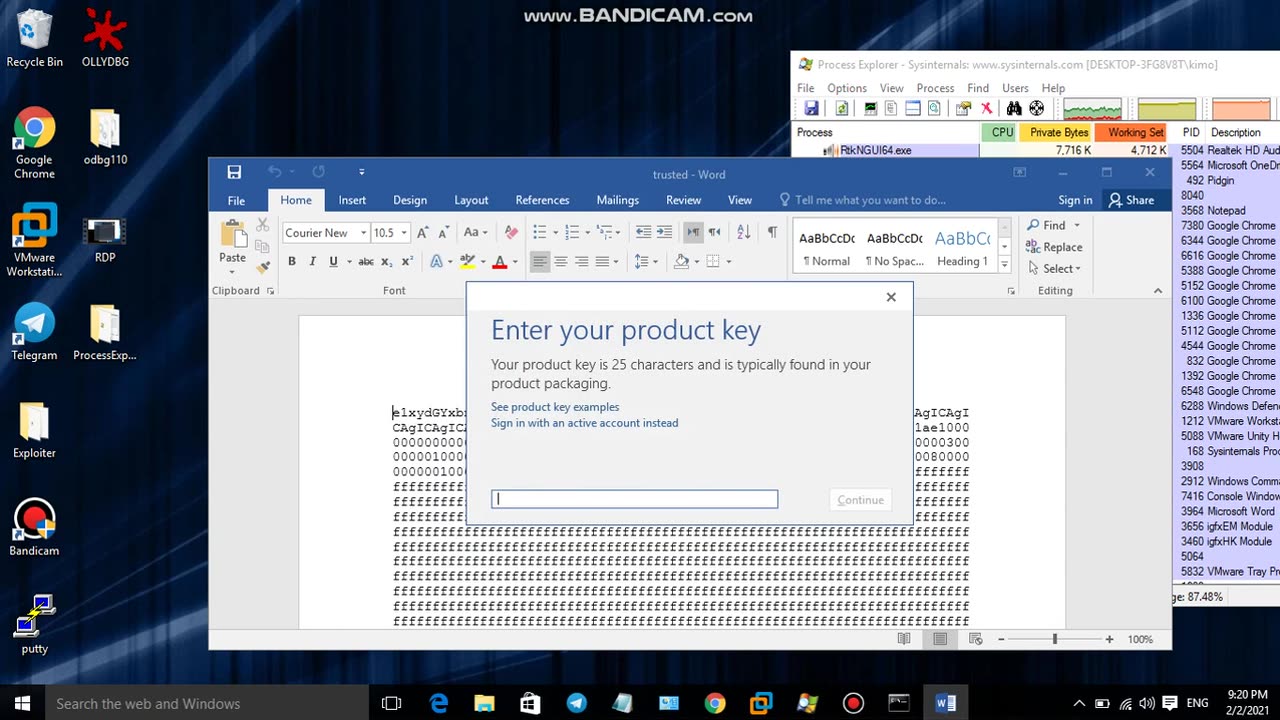Screen dimensions: 1280x720
Task: Open the Options menu in Process Explorer
Action: (x=846, y=88)
